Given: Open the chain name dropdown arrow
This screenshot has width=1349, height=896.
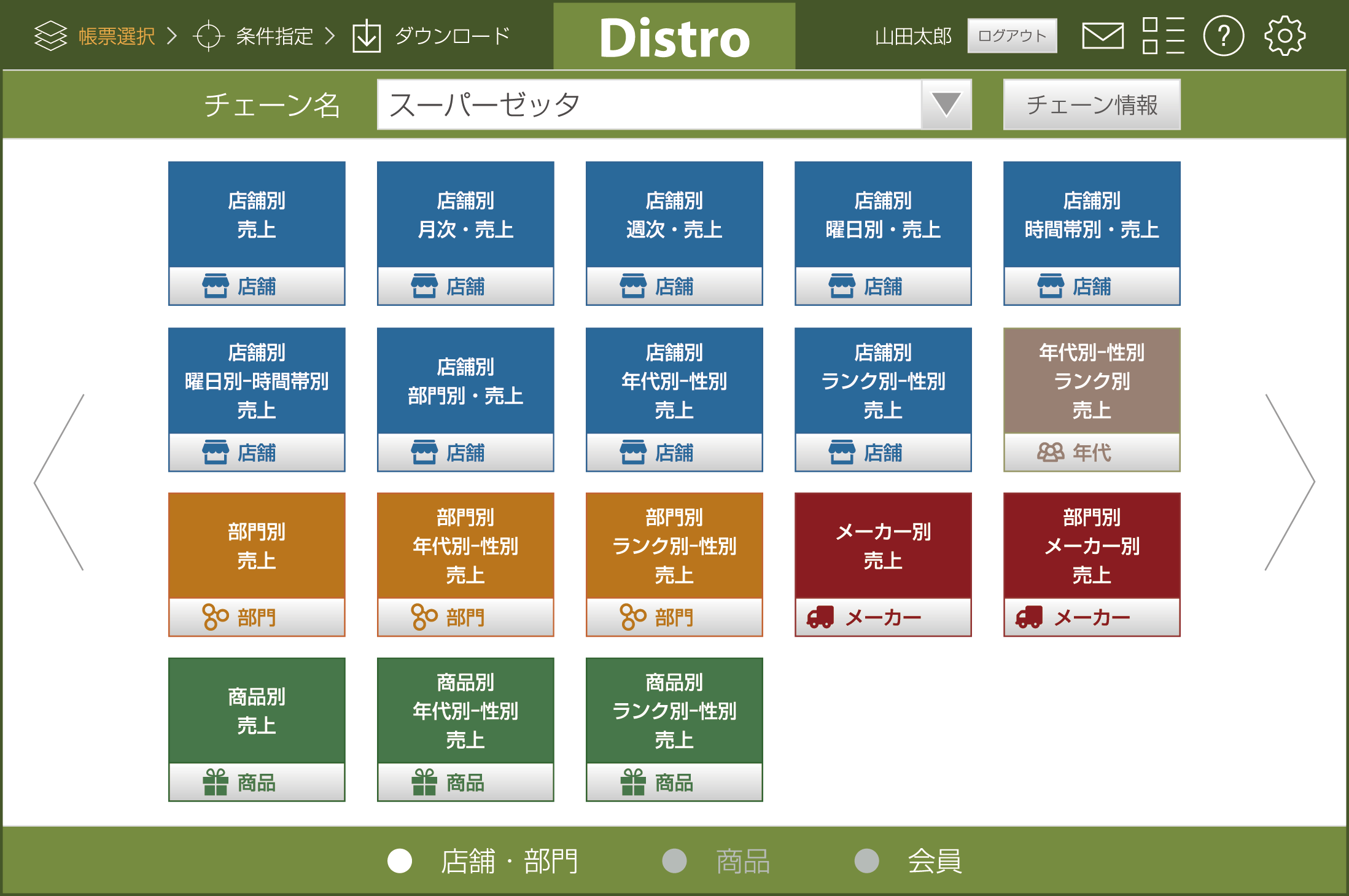Looking at the screenshot, I should click(946, 104).
